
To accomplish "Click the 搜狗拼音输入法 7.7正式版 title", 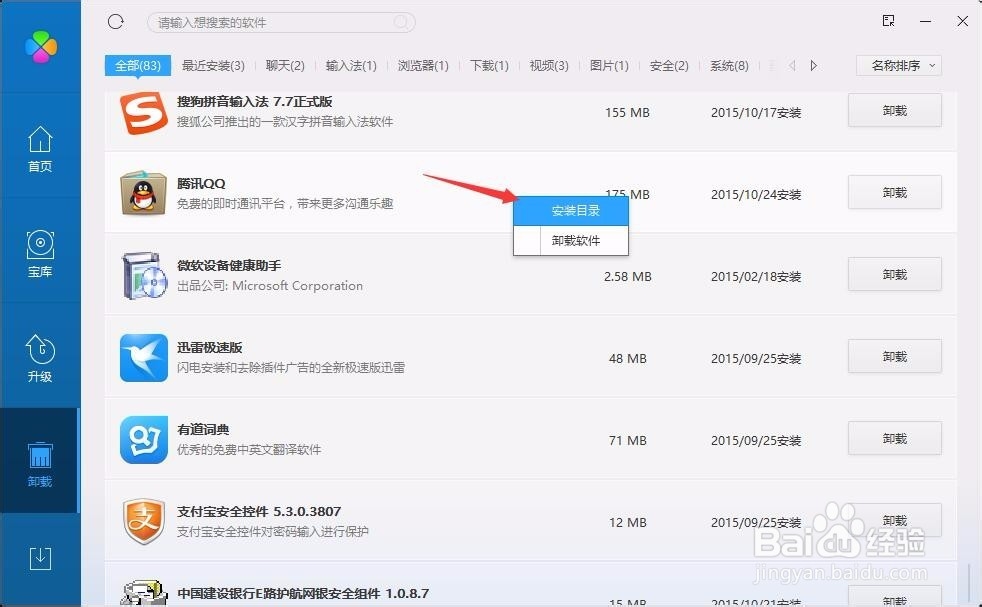I will tap(254, 101).
